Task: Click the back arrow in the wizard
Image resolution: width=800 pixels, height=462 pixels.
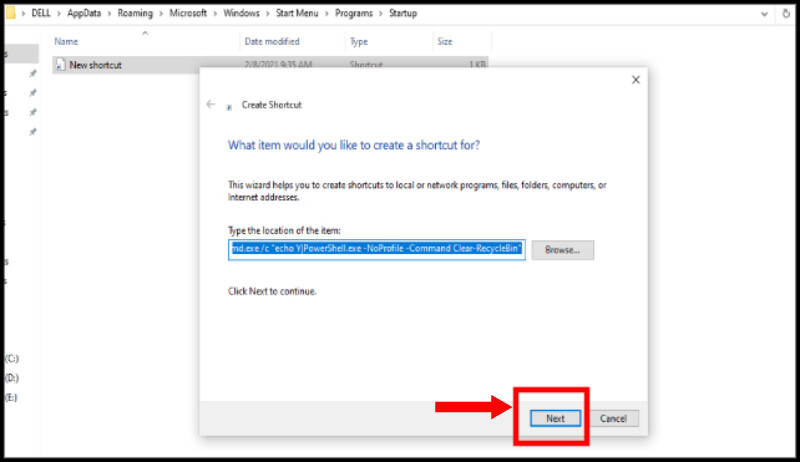Action: pos(210,104)
